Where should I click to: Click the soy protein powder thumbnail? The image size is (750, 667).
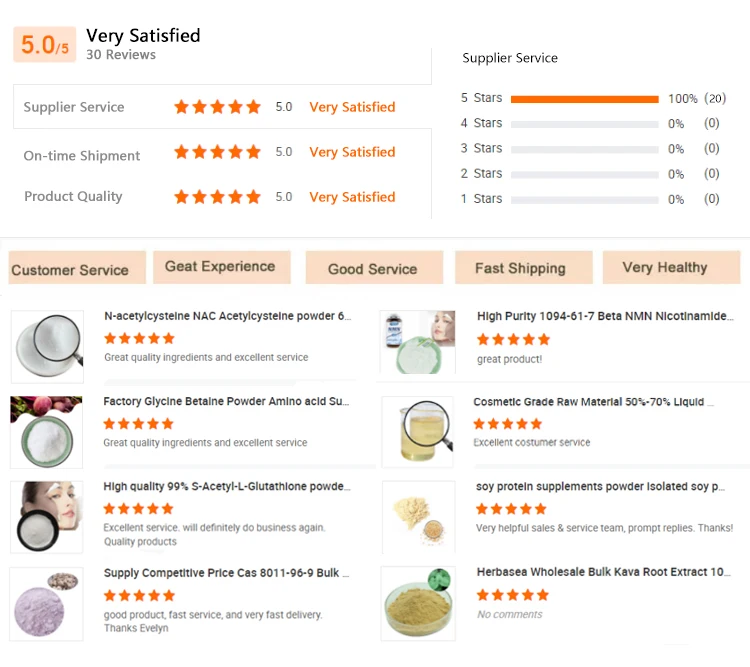click(x=418, y=517)
